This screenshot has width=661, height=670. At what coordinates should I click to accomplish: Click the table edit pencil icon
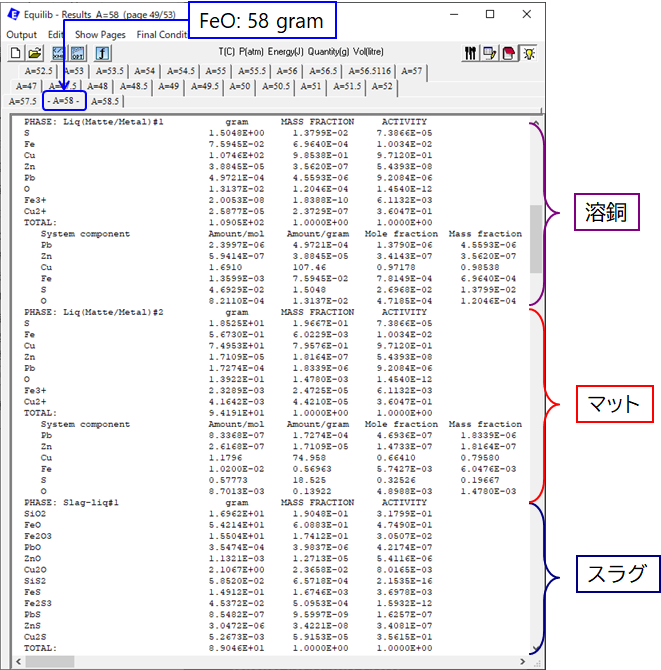489,53
